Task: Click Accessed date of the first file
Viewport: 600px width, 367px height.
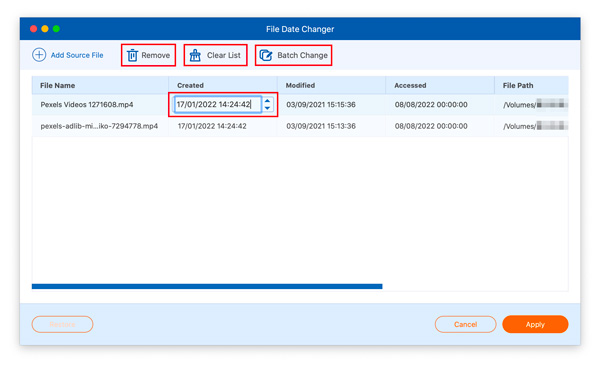Action: (431, 104)
